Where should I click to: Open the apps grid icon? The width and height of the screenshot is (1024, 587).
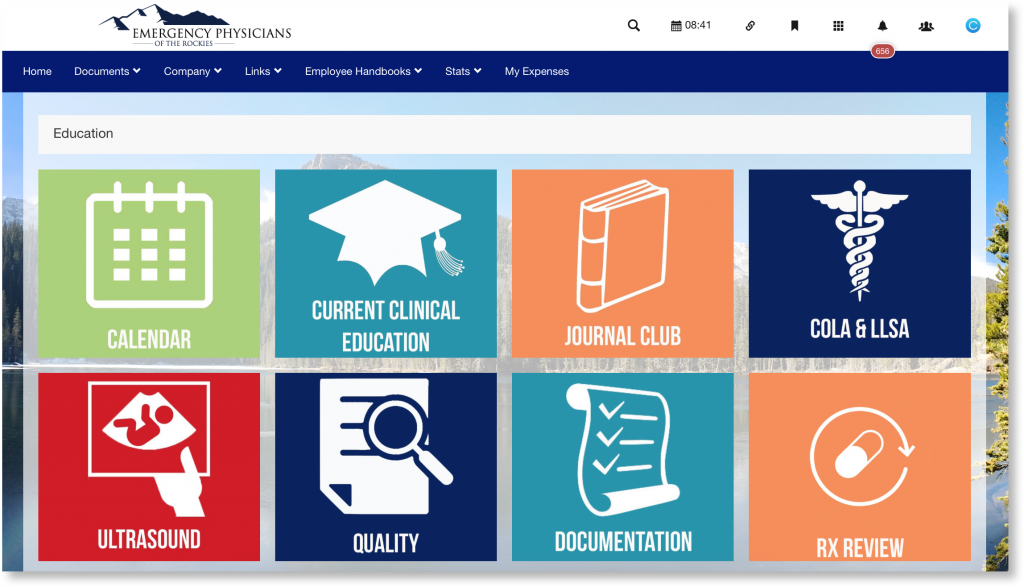pyautogui.click(x=837, y=25)
